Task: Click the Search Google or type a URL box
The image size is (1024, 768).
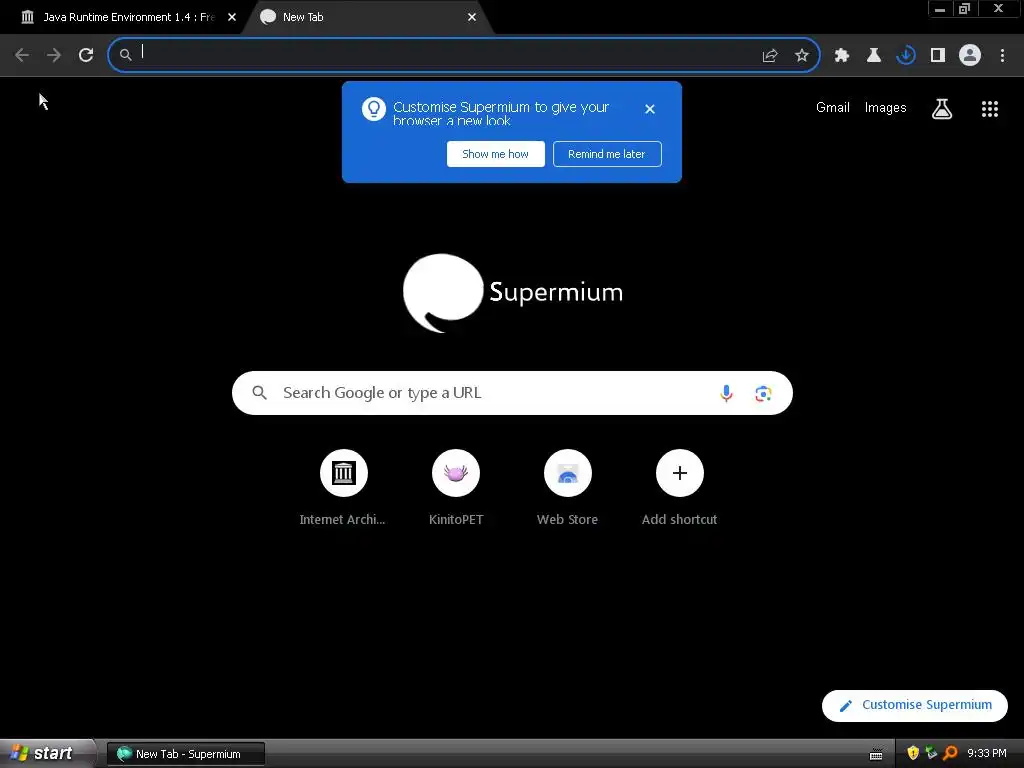Action: (x=512, y=393)
